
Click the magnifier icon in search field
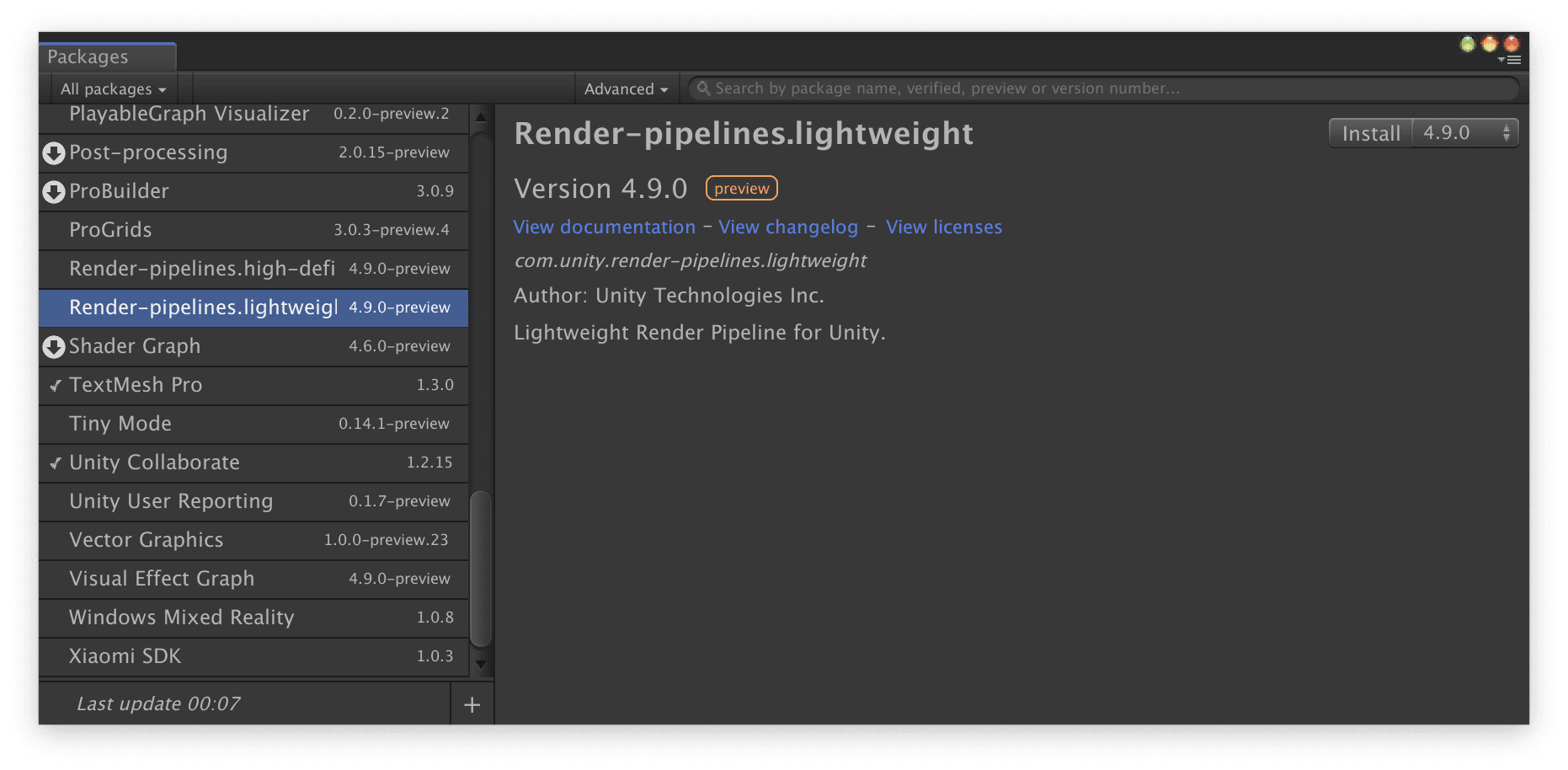click(703, 88)
